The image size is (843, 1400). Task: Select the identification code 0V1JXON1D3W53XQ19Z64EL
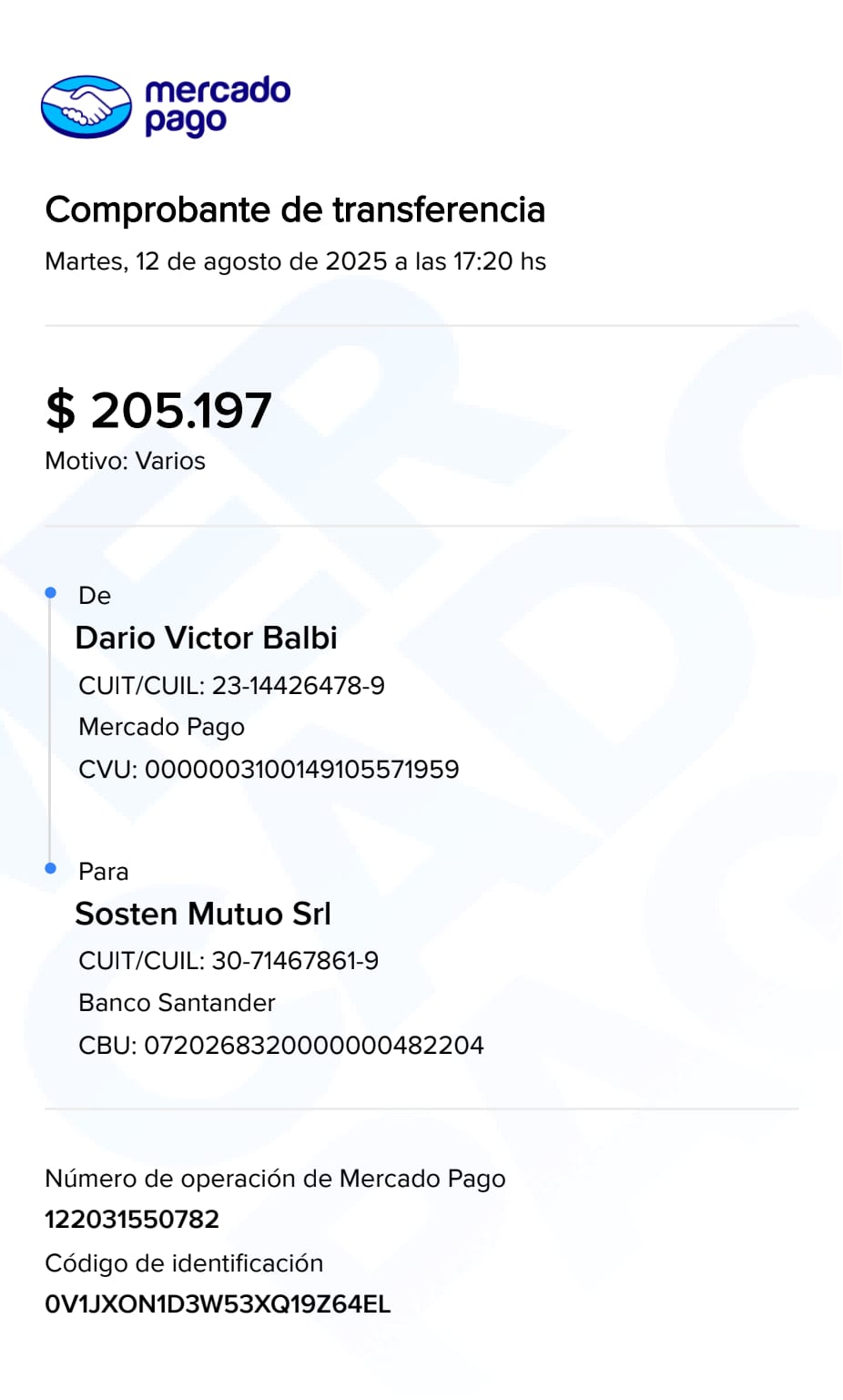(218, 1304)
